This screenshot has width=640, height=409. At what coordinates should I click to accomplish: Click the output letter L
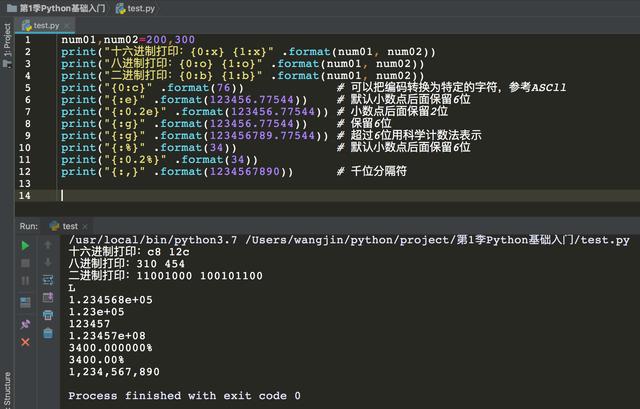(72, 288)
